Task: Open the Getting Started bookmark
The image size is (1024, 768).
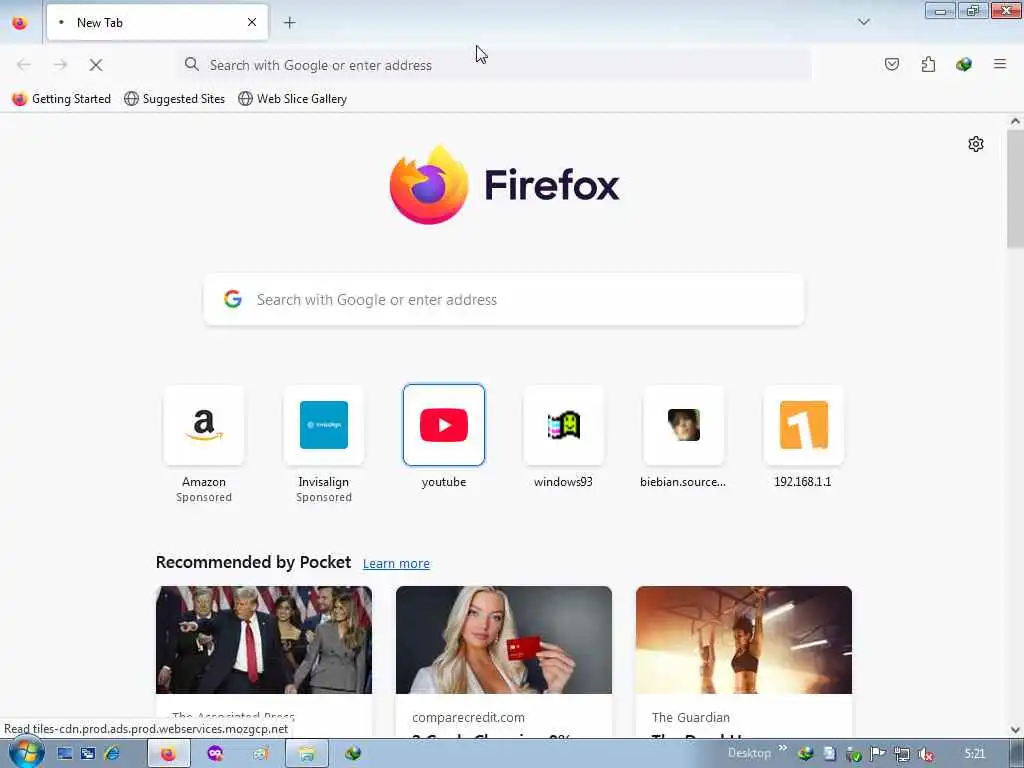Action: (62, 99)
